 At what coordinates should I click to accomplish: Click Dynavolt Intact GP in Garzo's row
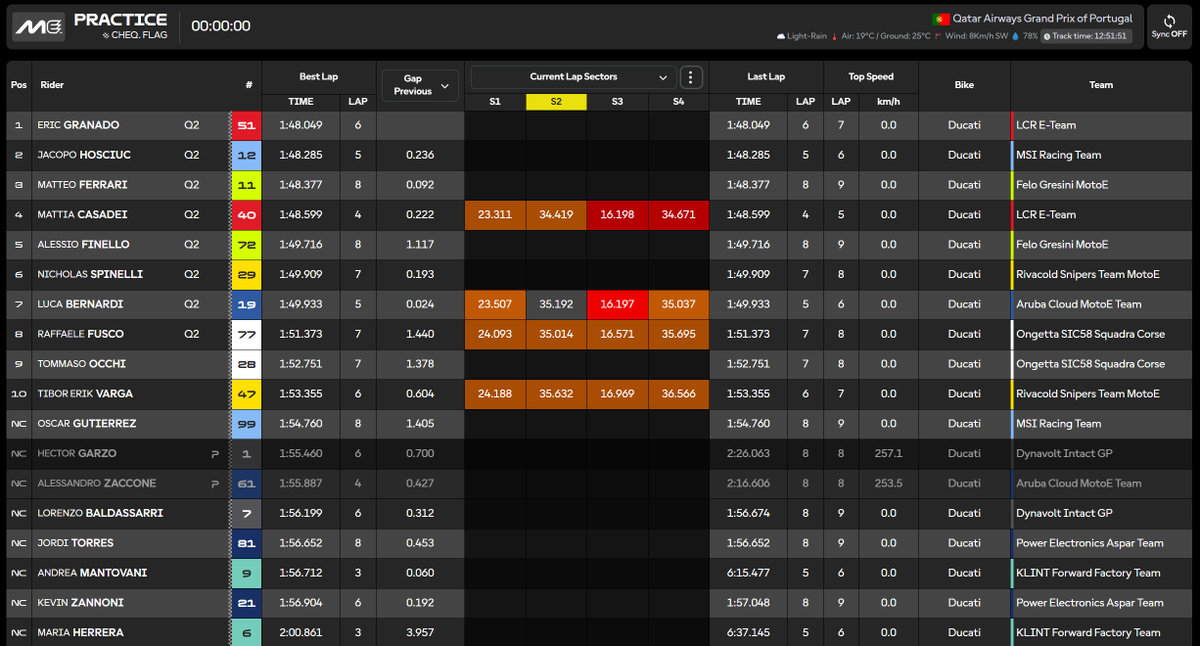tap(1065, 453)
